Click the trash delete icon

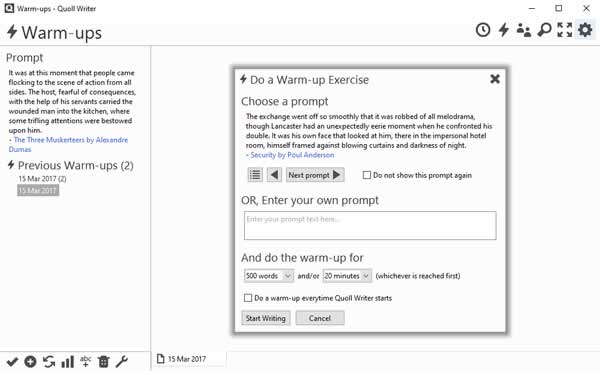click(x=104, y=361)
